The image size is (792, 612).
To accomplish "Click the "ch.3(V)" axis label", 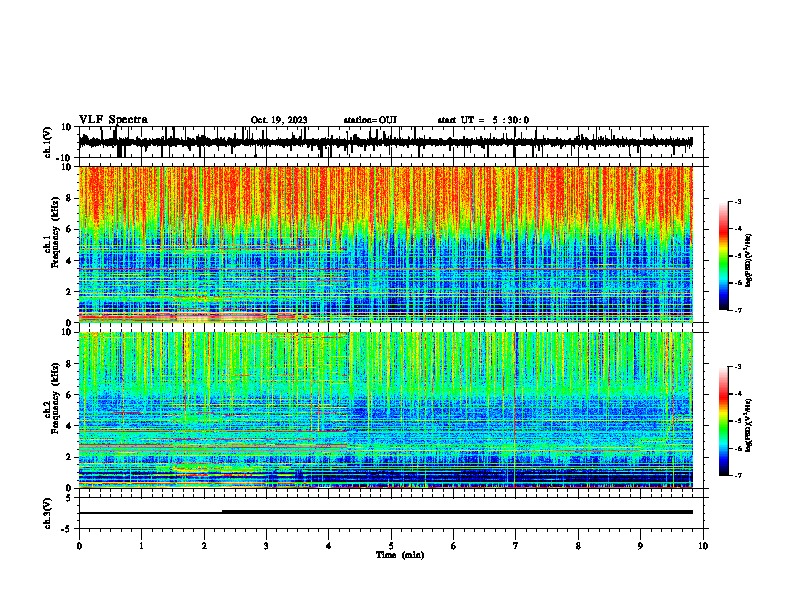I will tap(48, 513).
